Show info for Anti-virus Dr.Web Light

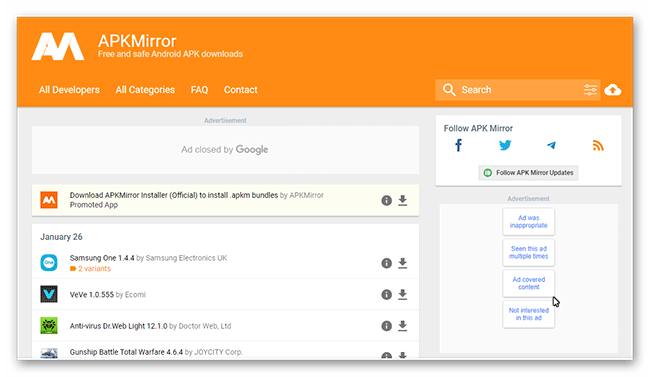click(x=386, y=326)
